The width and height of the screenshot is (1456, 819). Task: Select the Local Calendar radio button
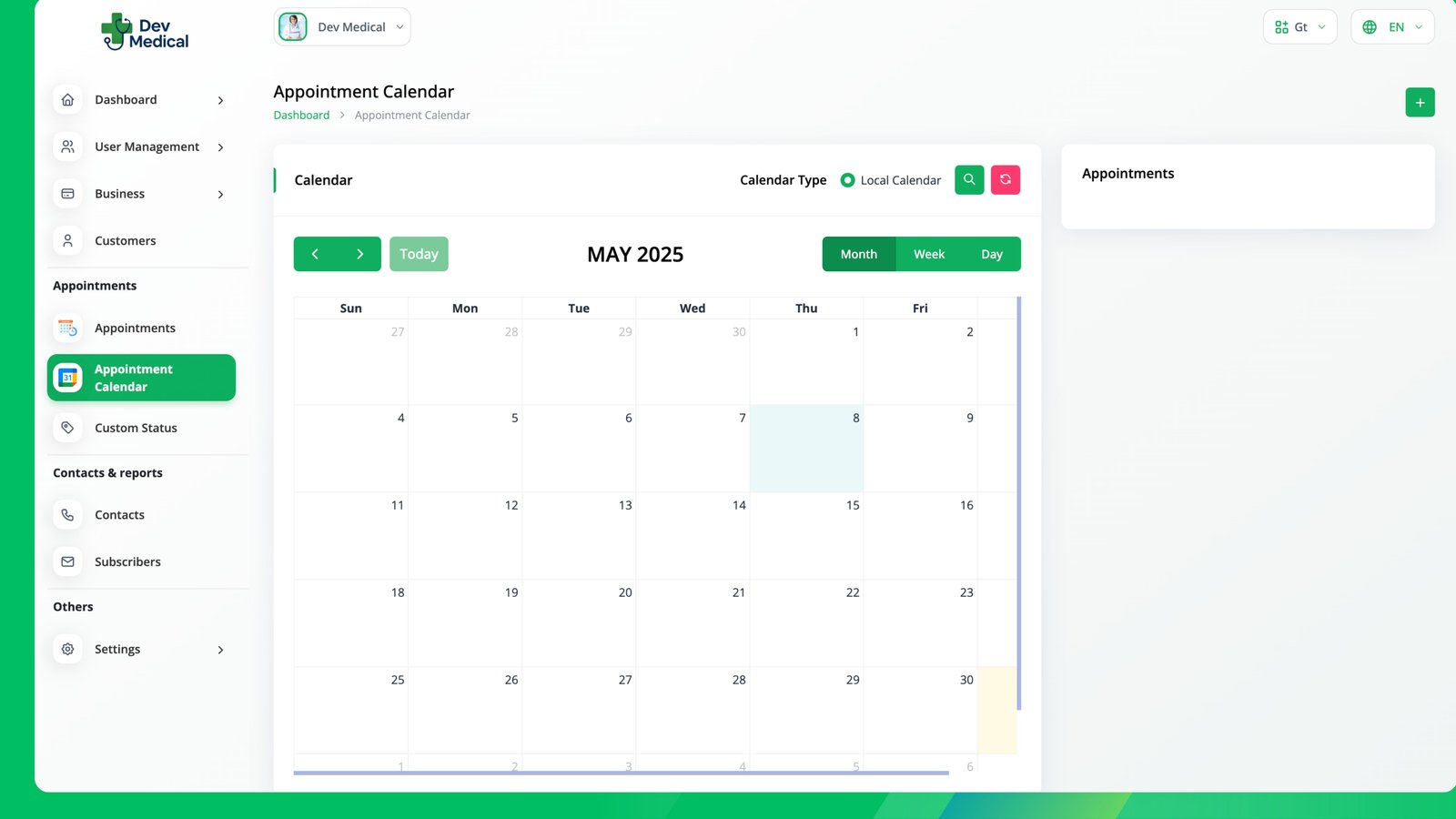pyautogui.click(x=847, y=180)
